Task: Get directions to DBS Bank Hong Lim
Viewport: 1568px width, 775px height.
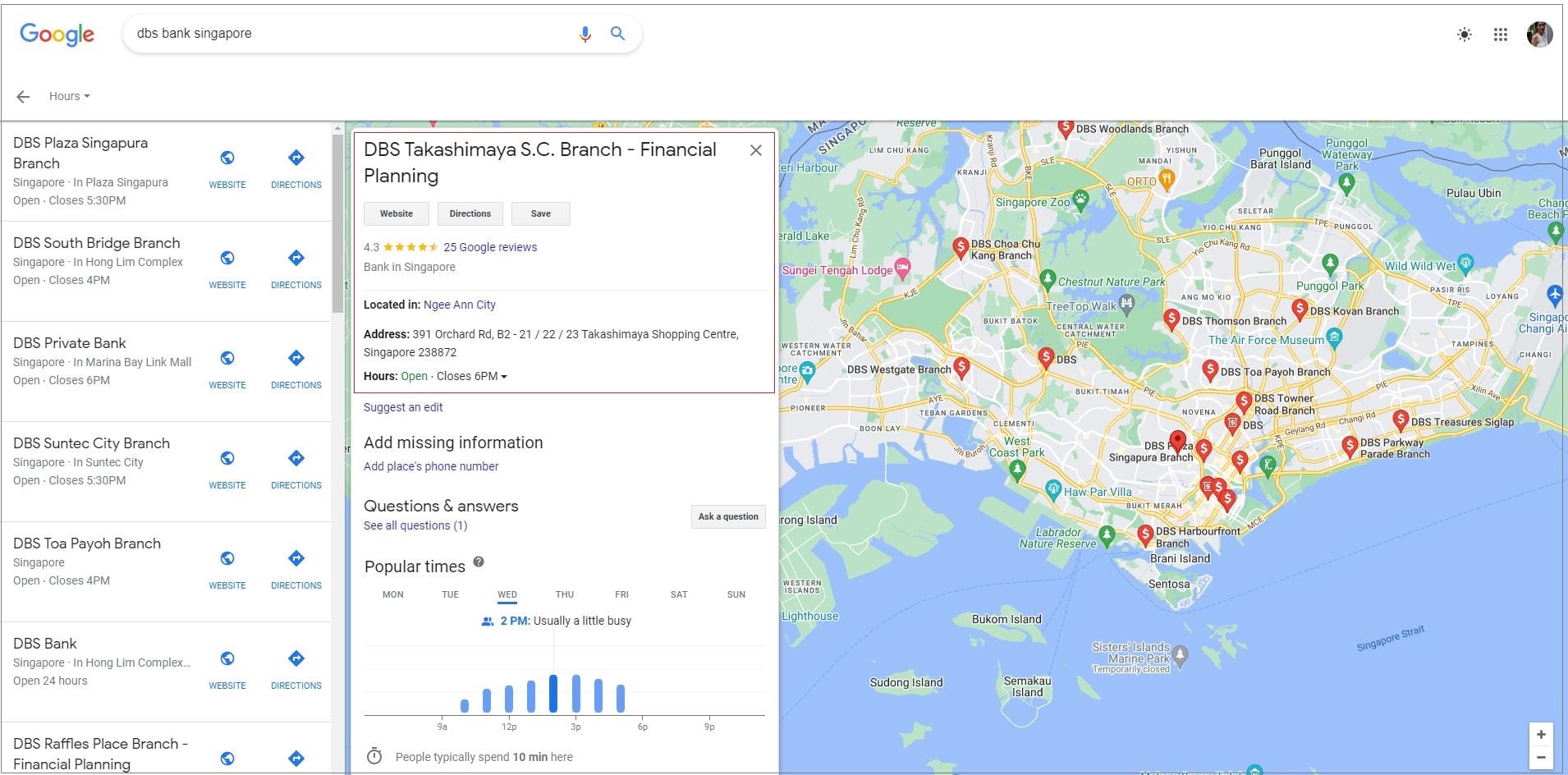Action: coord(296,670)
